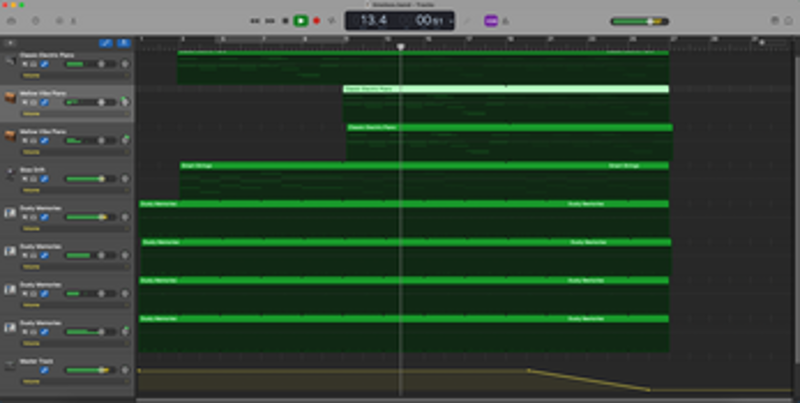Open the LCD display mode dropdown arrow
The width and height of the screenshot is (800, 403).
tap(451, 21)
